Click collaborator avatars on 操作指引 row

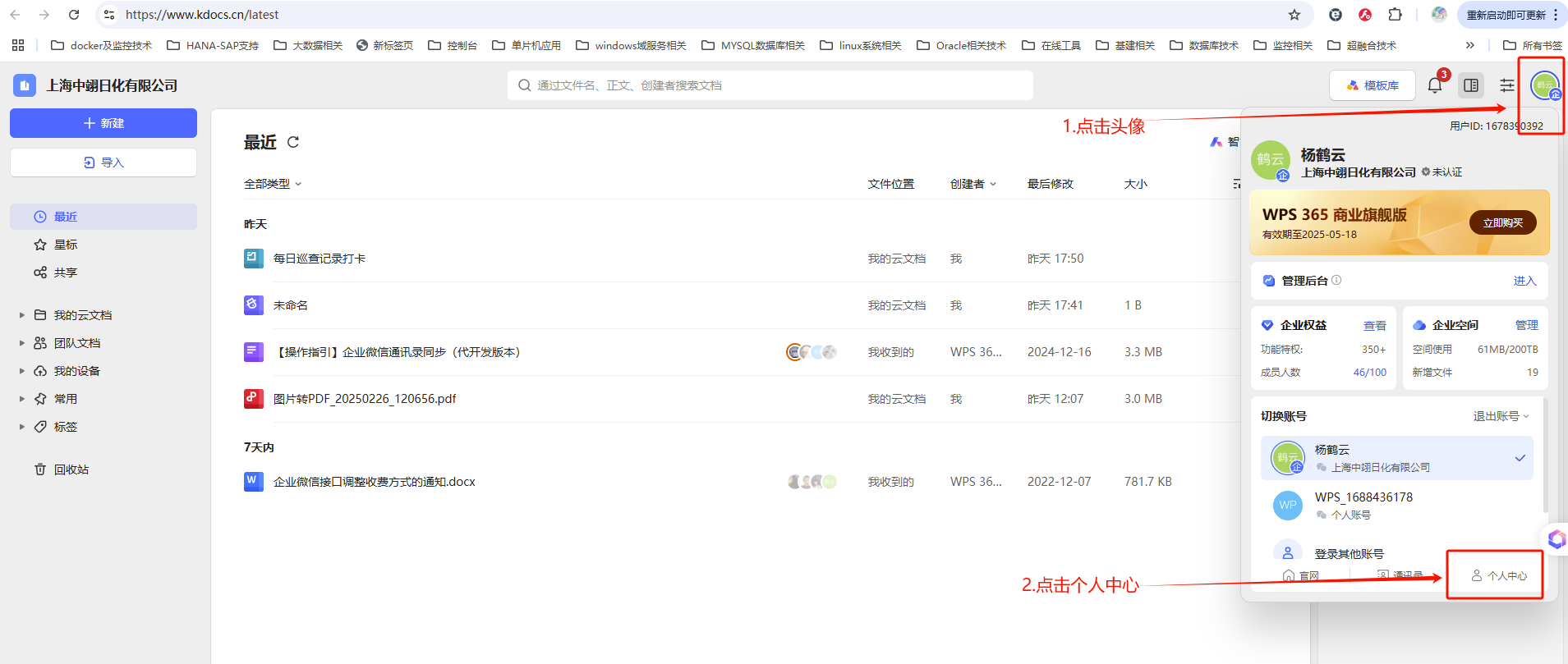(x=812, y=352)
